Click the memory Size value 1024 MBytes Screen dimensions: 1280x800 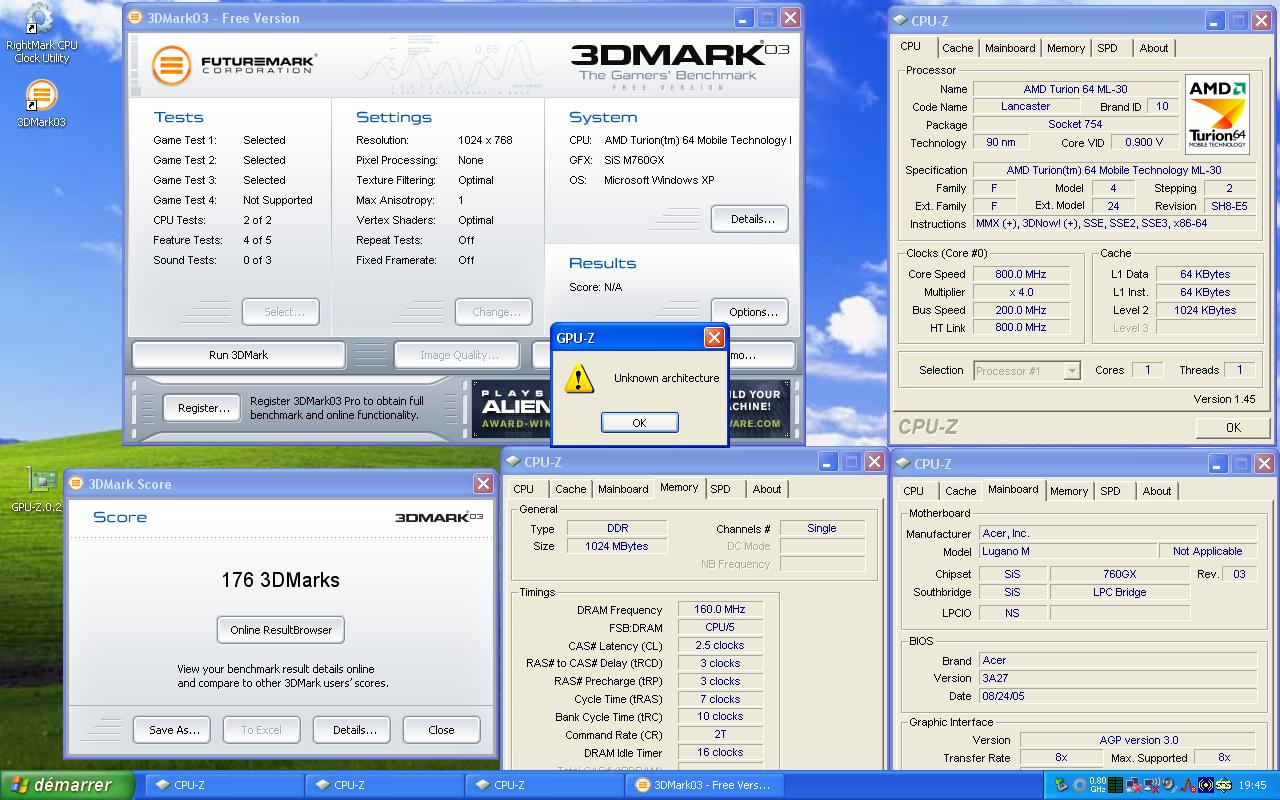coord(617,546)
